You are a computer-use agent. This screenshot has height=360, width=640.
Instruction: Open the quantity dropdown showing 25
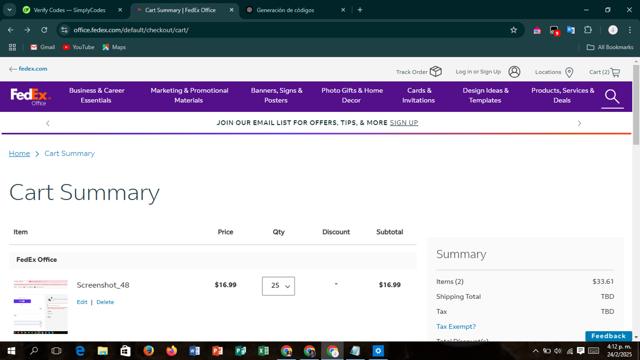(x=278, y=286)
